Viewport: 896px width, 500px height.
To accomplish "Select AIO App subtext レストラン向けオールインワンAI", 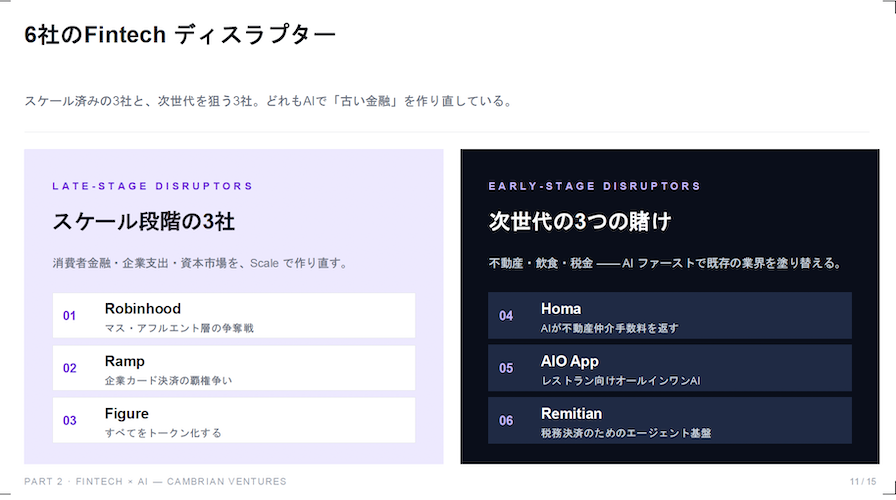I will [x=621, y=381].
